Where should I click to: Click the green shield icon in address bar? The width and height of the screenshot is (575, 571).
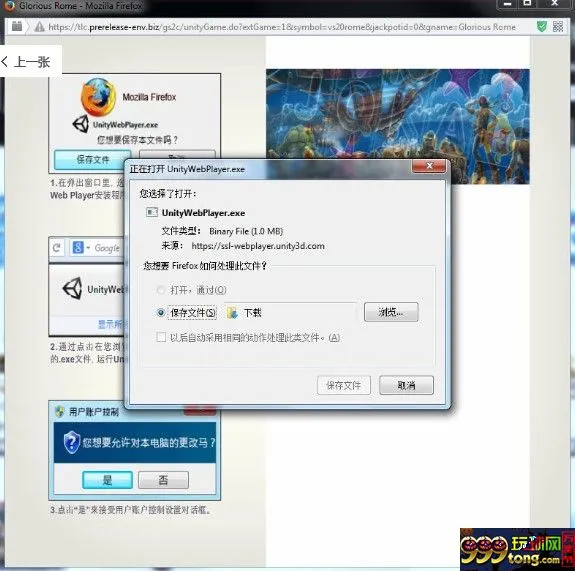coord(541,26)
